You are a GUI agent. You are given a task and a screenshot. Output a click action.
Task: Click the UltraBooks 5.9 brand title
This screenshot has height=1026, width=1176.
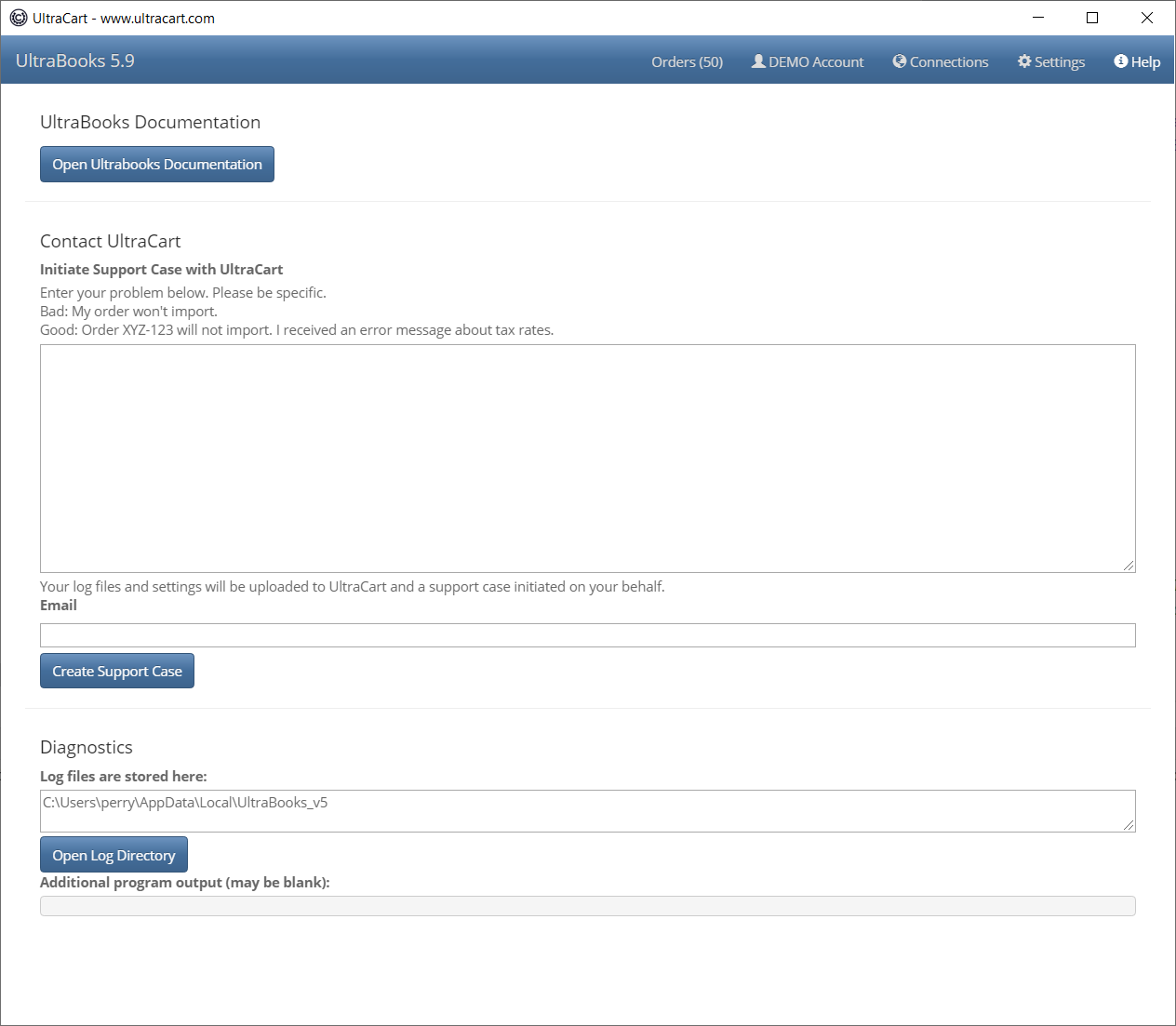click(75, 60)
